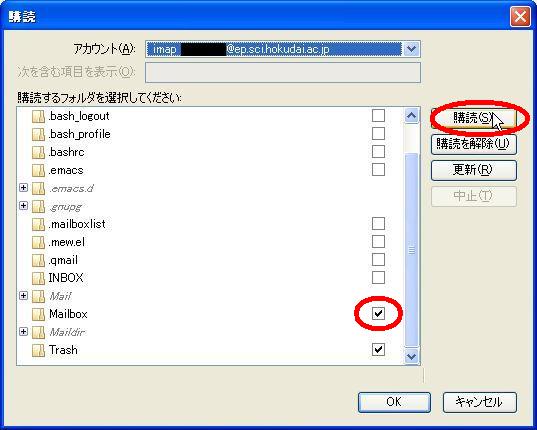
Task: Select the .bash_profile folder entry
Action: coord(79,134)
